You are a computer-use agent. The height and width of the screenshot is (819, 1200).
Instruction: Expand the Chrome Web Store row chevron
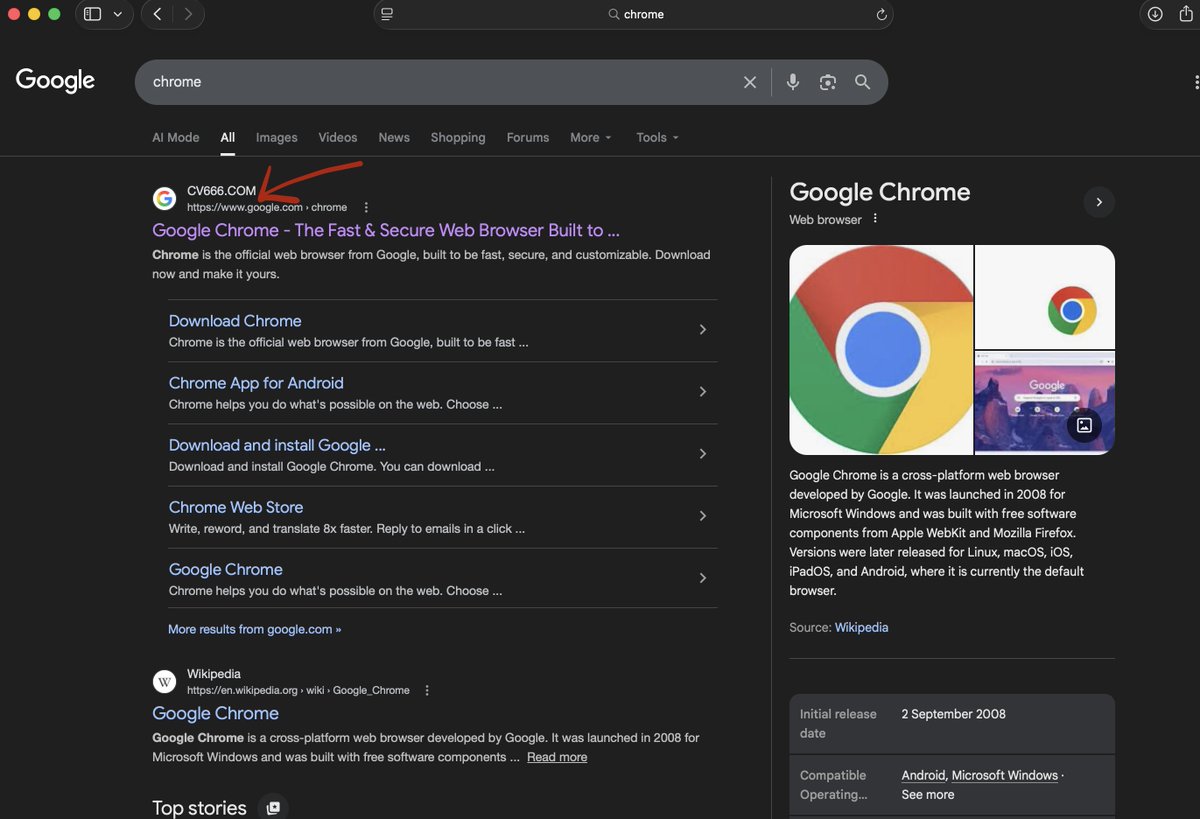pos(703,516)
